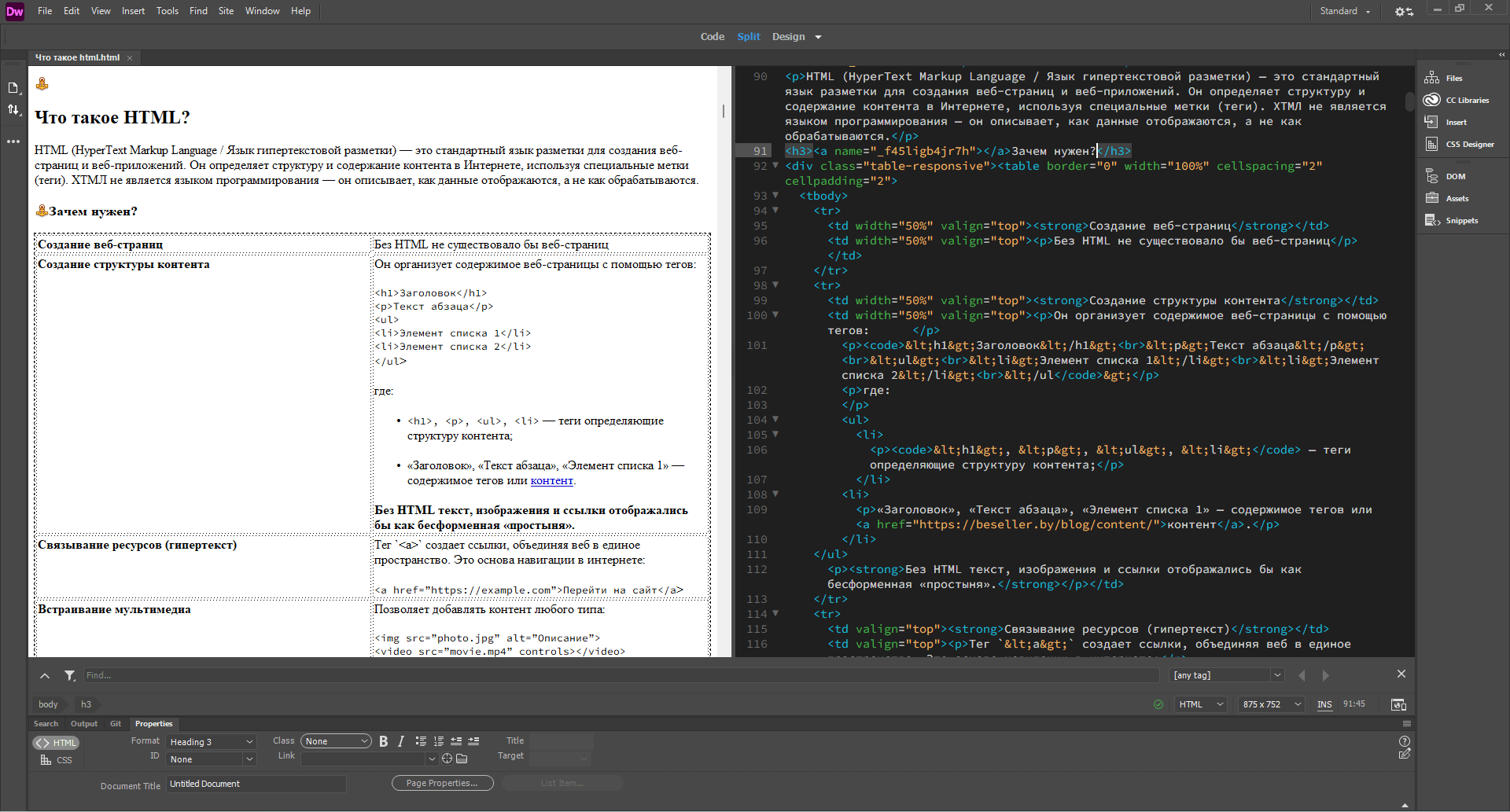Click the Remove Blockquote outdent icon

tap(456, 741)
